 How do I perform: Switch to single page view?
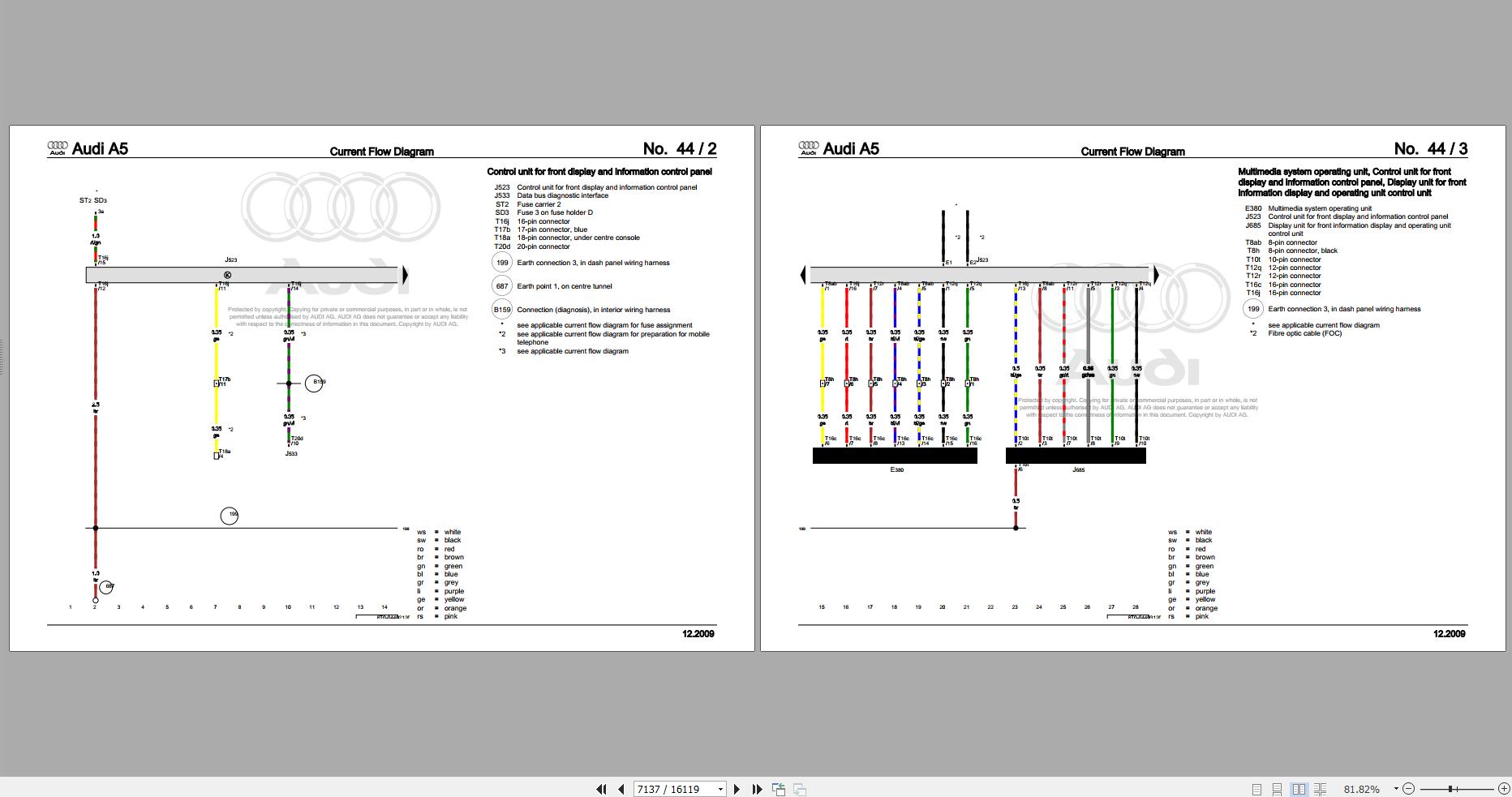coord(1256,789)
